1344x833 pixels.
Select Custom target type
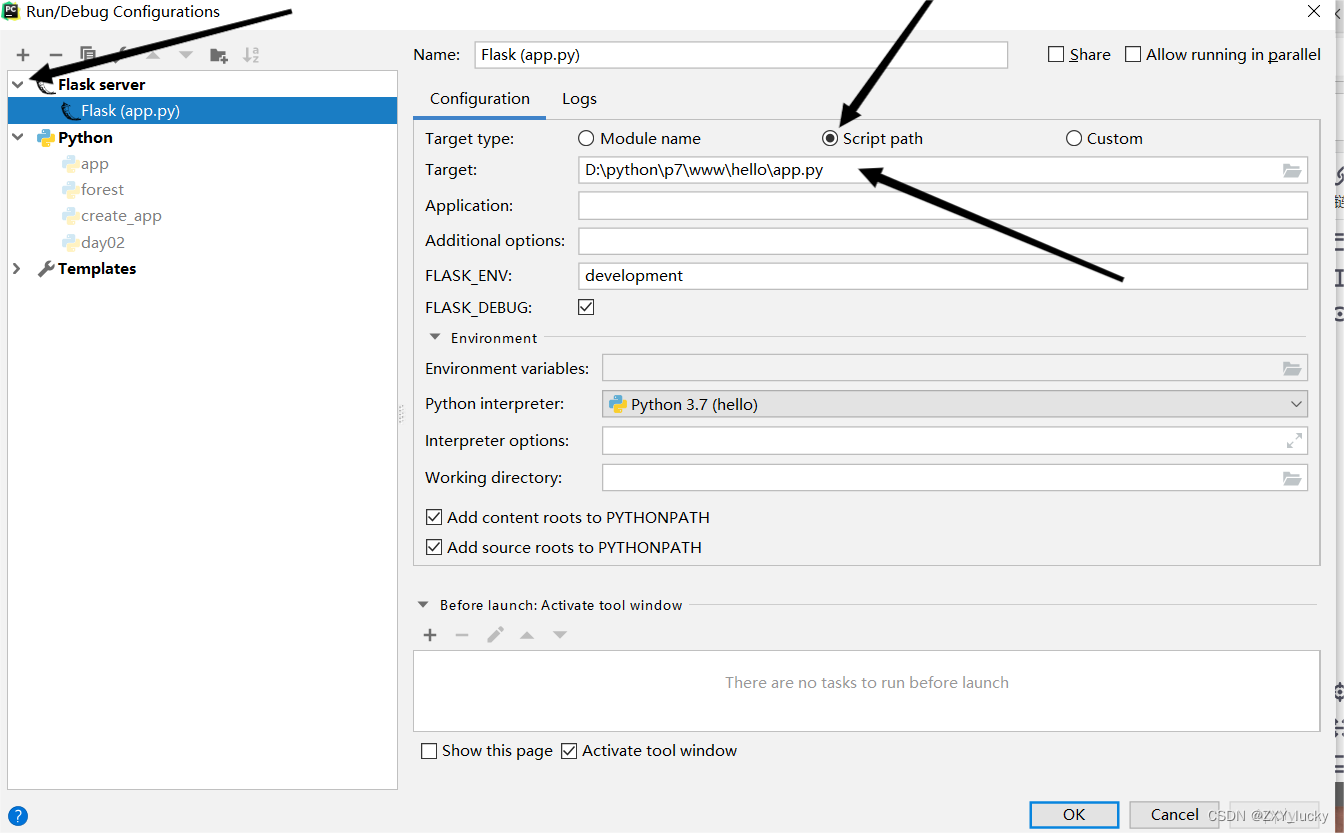coord(1074,139)
